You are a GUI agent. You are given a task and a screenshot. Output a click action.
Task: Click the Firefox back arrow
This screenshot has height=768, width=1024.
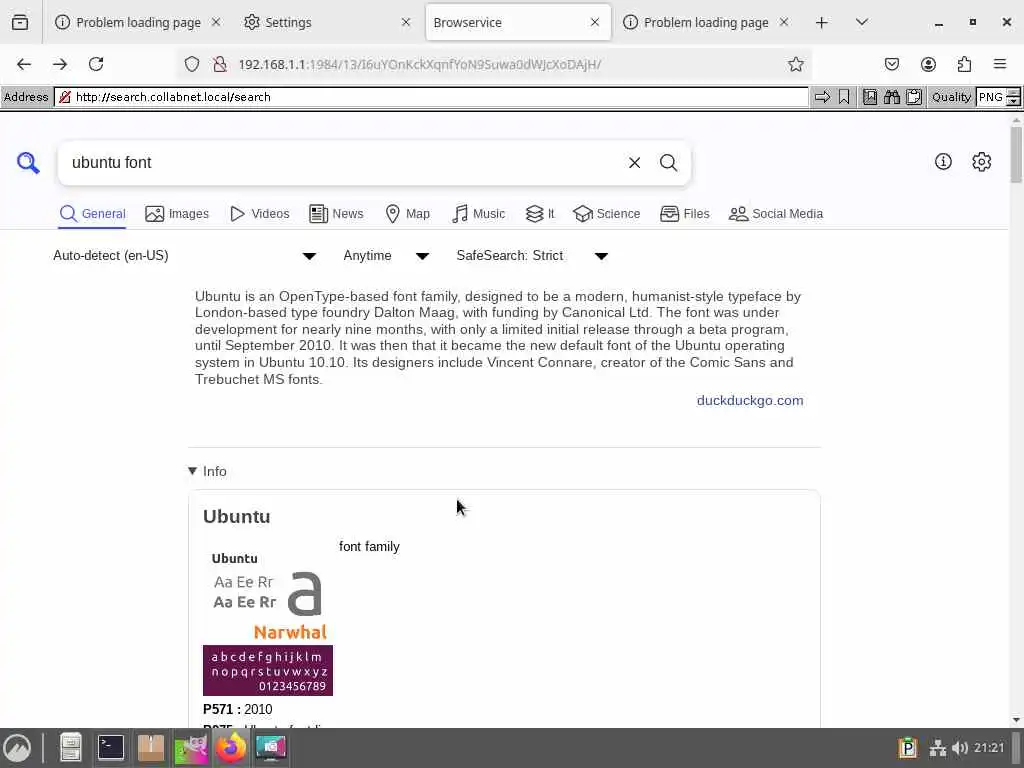[x=24, y=64]
